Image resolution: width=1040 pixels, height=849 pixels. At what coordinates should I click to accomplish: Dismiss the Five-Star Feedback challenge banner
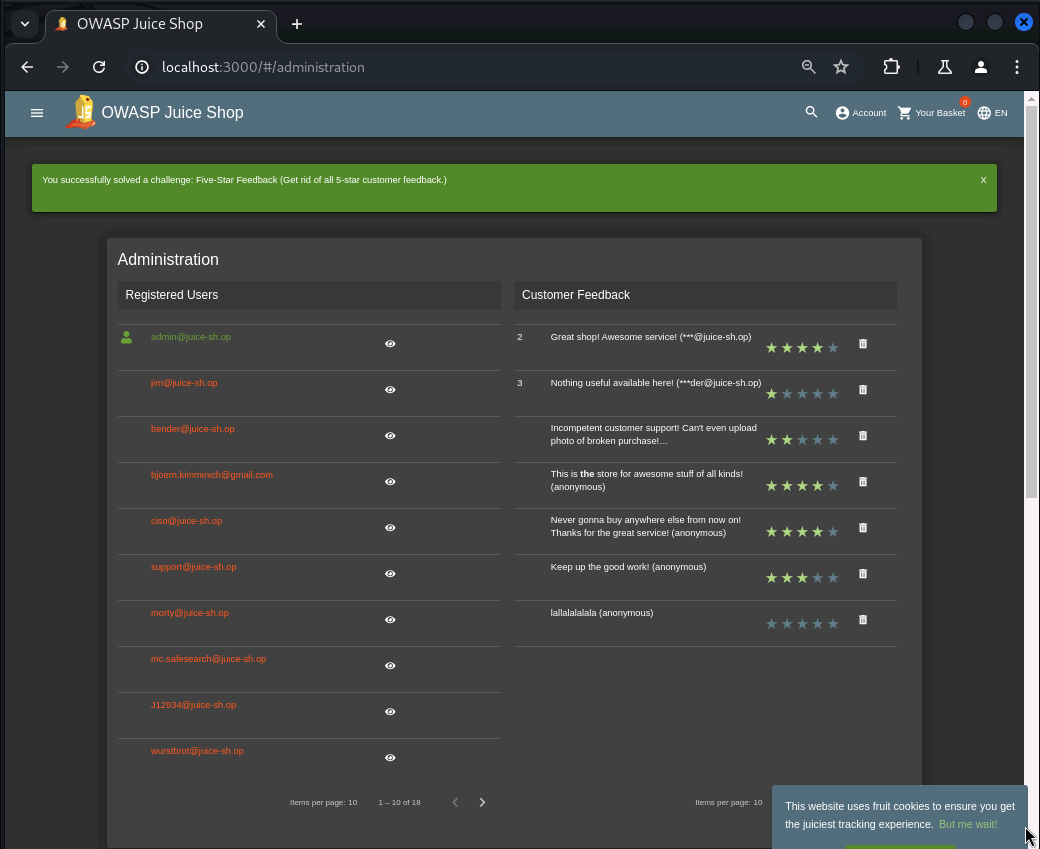[983, 180]
